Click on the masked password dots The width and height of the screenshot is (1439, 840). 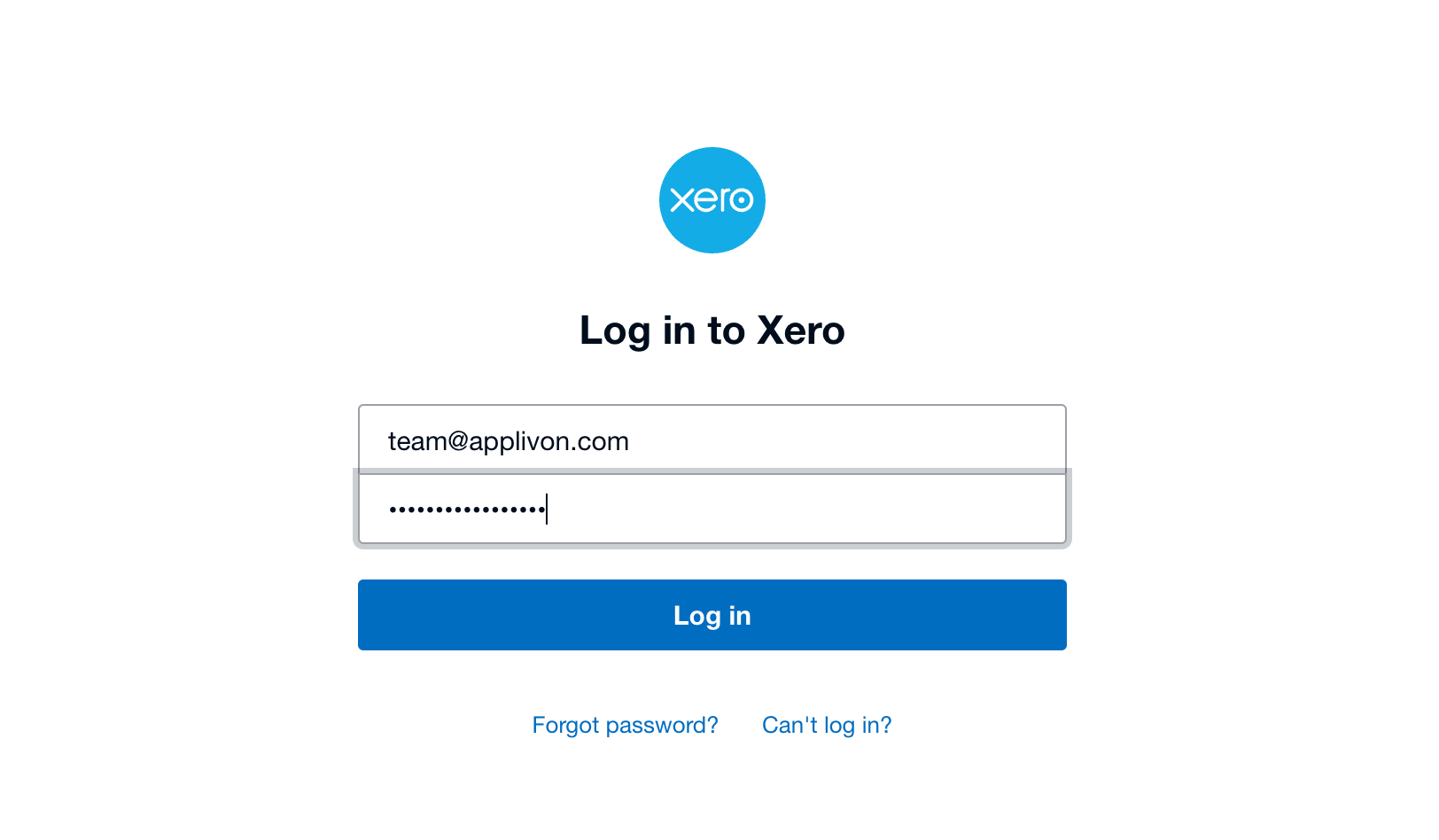(467, 509)
